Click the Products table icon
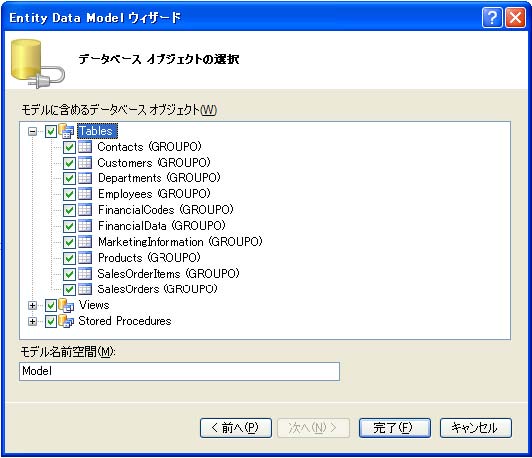This screenshot has width=532, height=458. coord(85,258)
